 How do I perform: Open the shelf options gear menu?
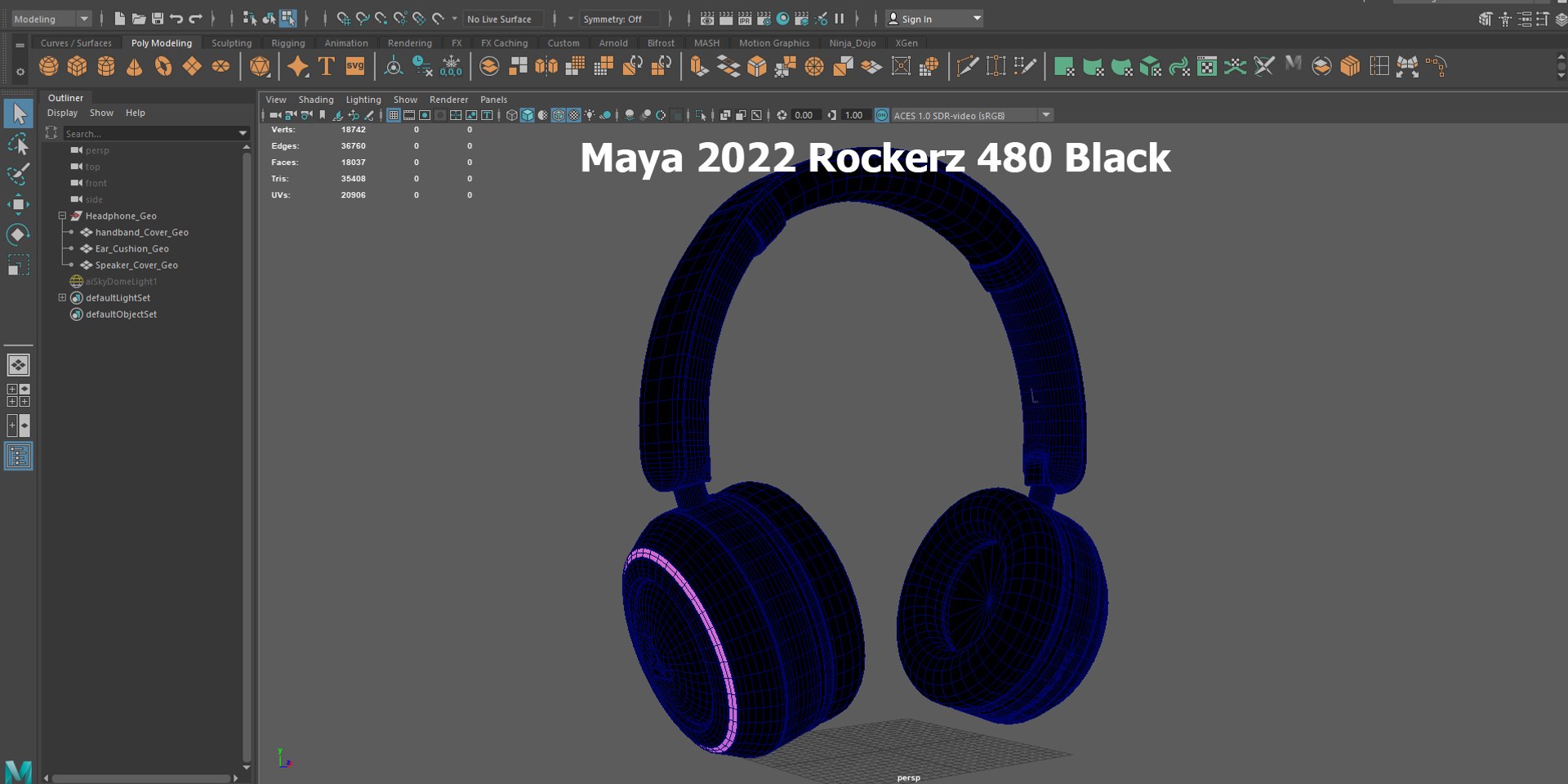coord(20,72)
